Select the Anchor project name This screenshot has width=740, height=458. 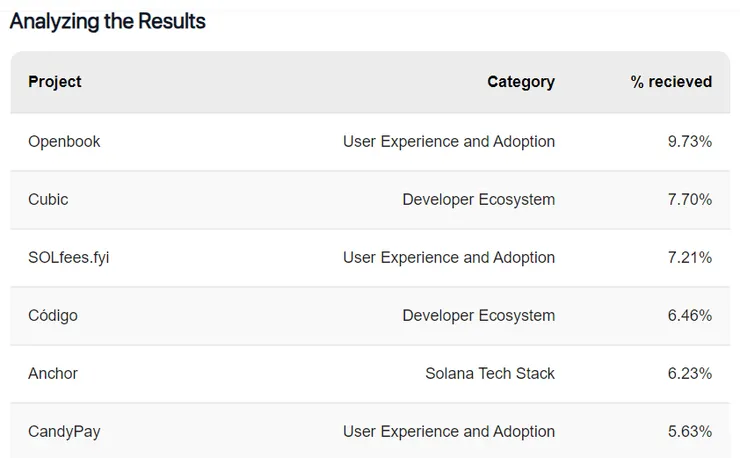tap(53, 373)
